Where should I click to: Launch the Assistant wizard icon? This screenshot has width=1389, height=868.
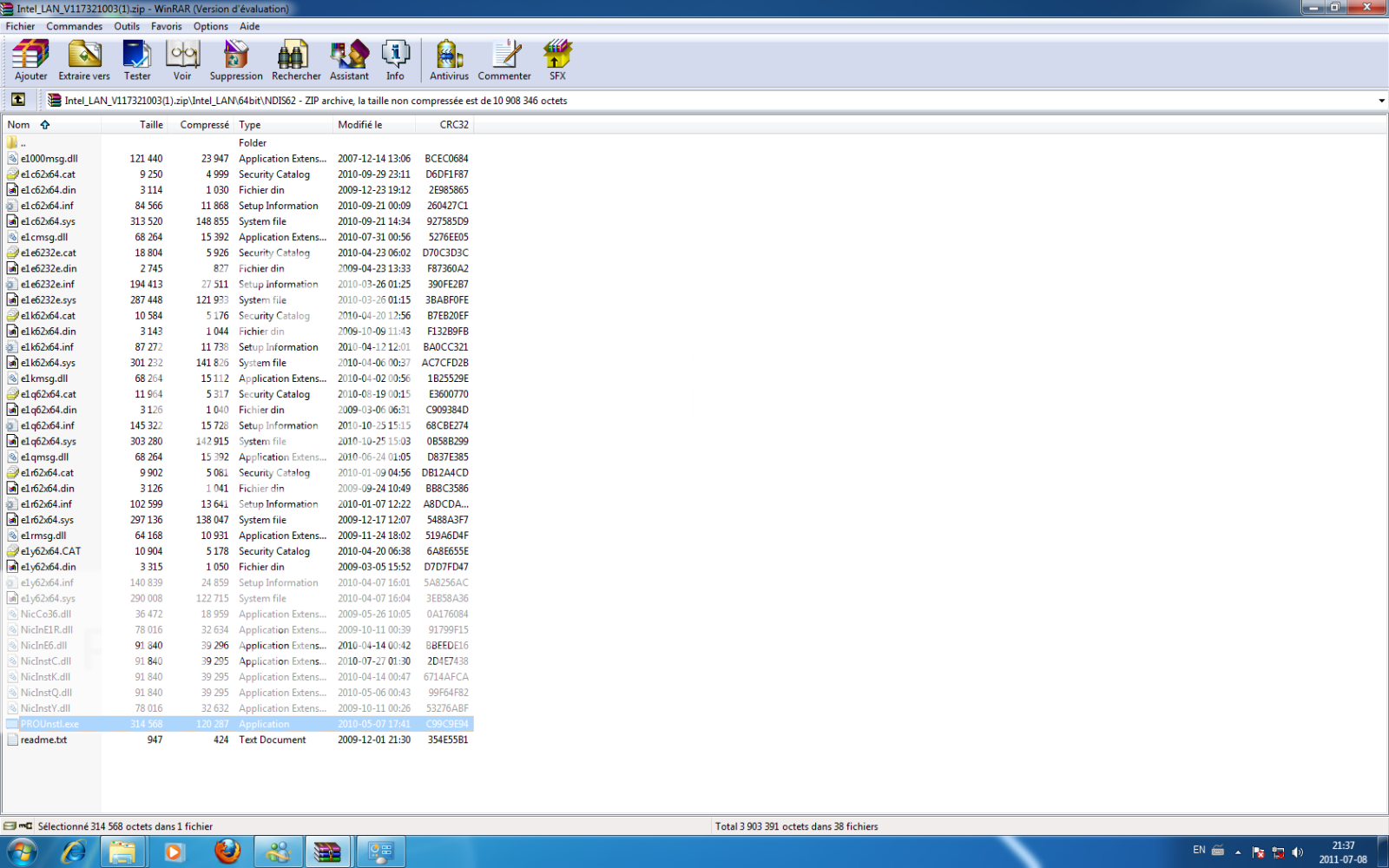tap(349, 60)
